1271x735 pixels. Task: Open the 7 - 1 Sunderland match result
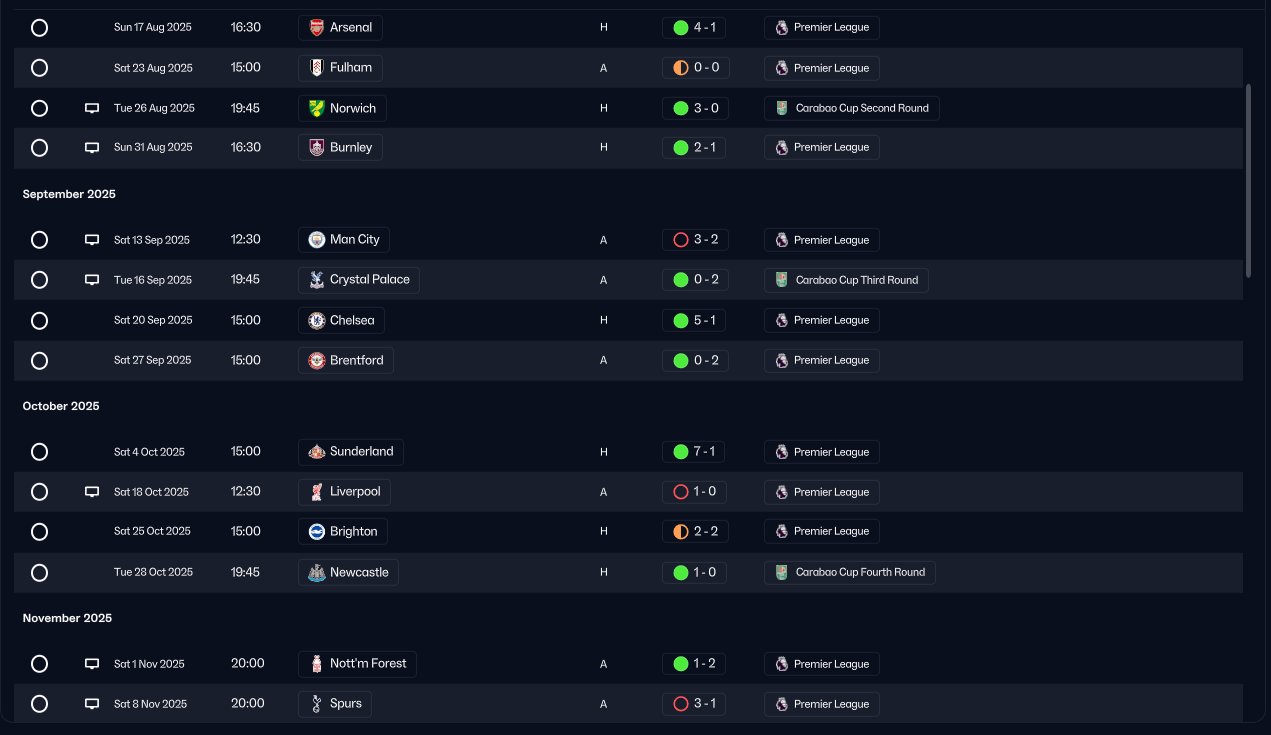pyautogui.click(x=695, y=452)
